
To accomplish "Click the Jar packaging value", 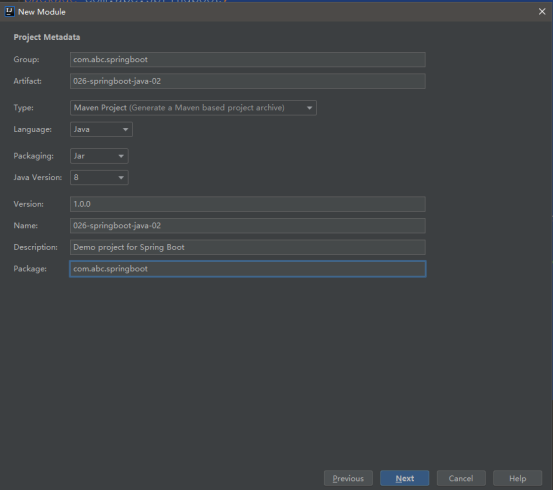I will (79, 156).
